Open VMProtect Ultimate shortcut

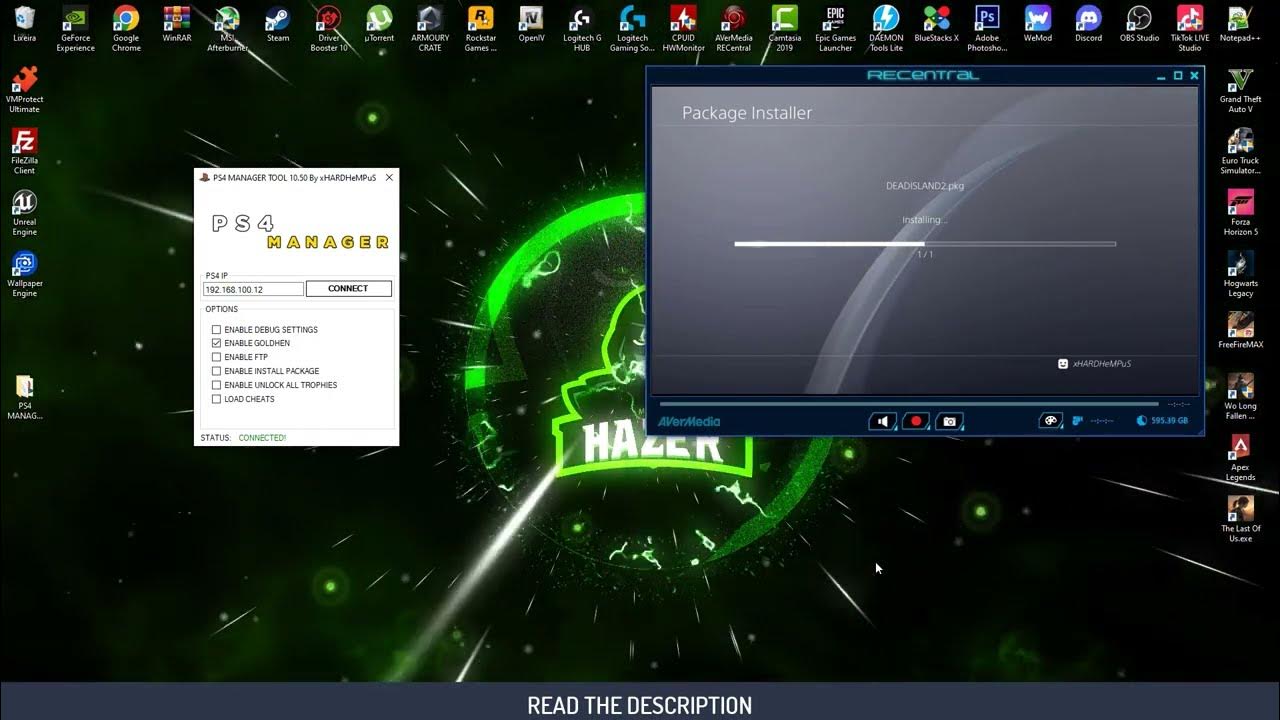tap(24, 90)
